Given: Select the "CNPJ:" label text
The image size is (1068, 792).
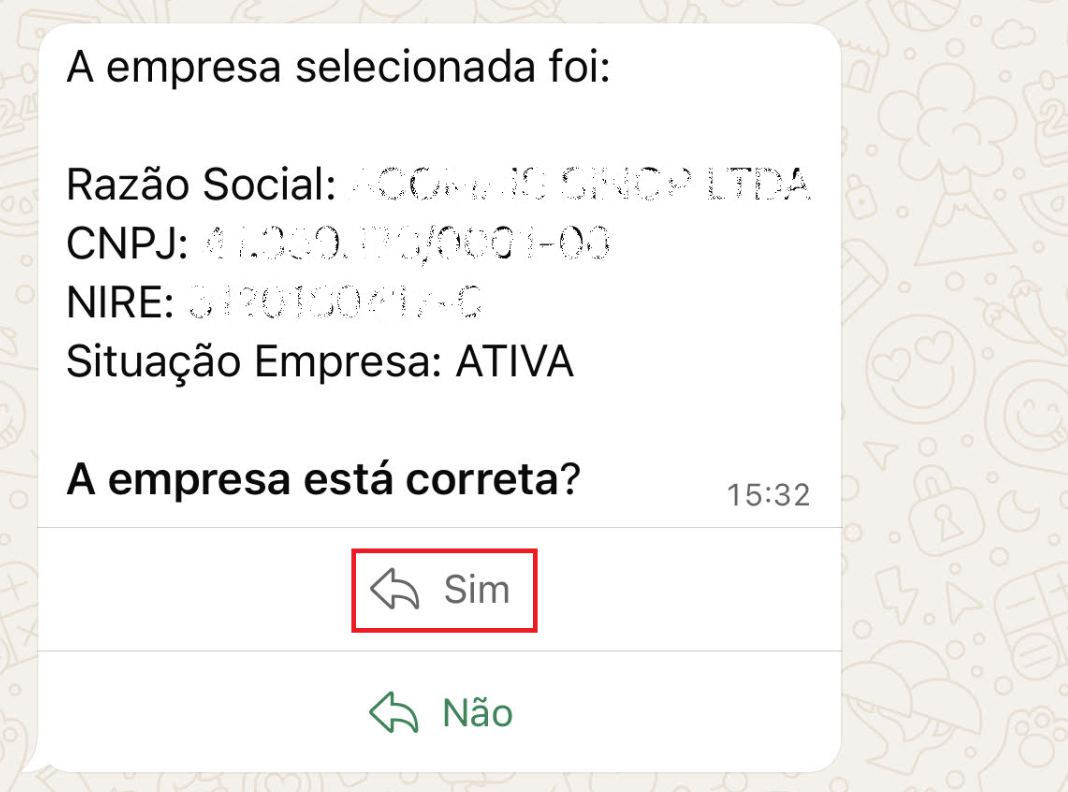Looking at the screenshot, I should point(127,243).
